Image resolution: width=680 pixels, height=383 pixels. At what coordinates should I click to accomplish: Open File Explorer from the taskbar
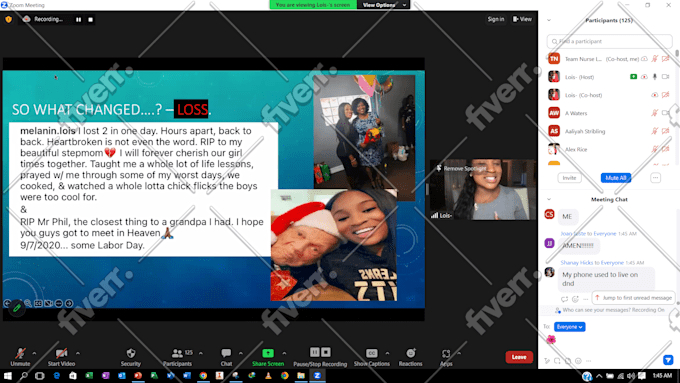tap(301, 376)
